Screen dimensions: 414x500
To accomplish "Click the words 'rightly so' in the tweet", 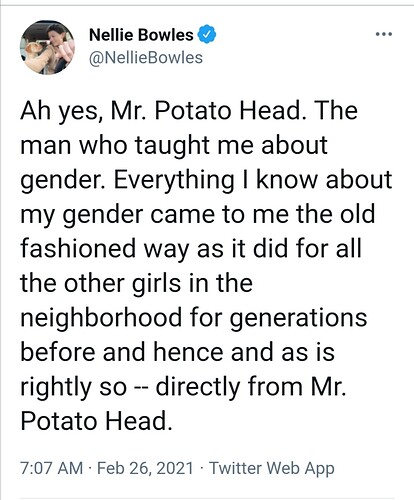I will pos(74,387).
